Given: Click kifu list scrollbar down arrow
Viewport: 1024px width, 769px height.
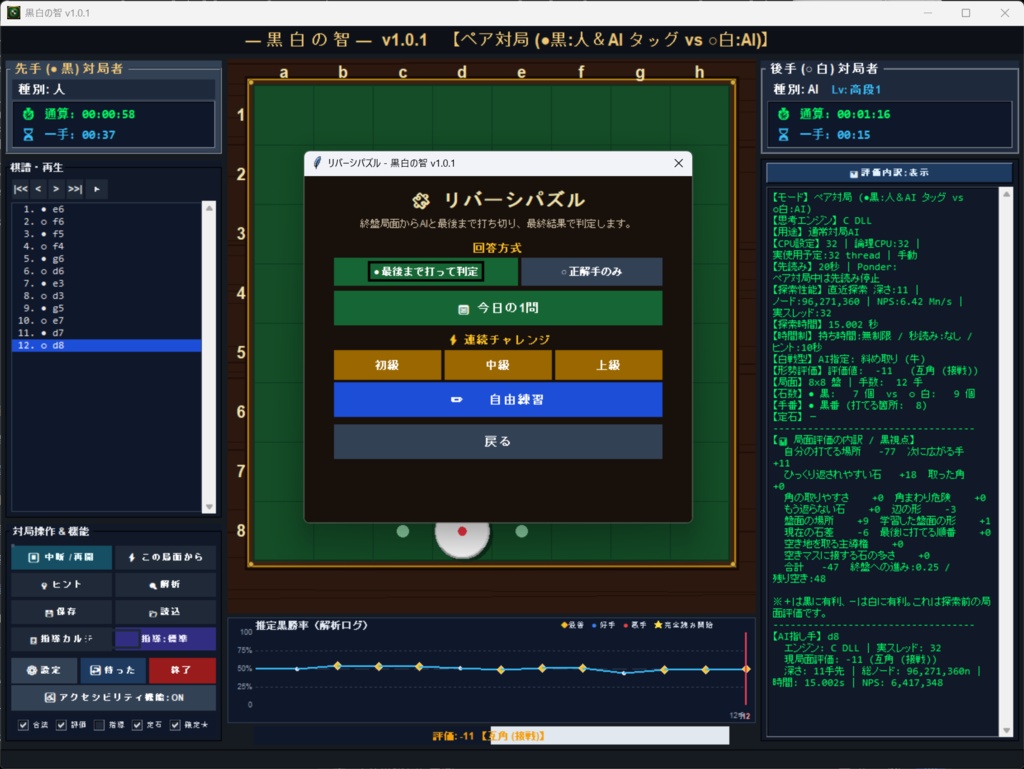Looking at the screenshot, I should (x=209, y=507).
